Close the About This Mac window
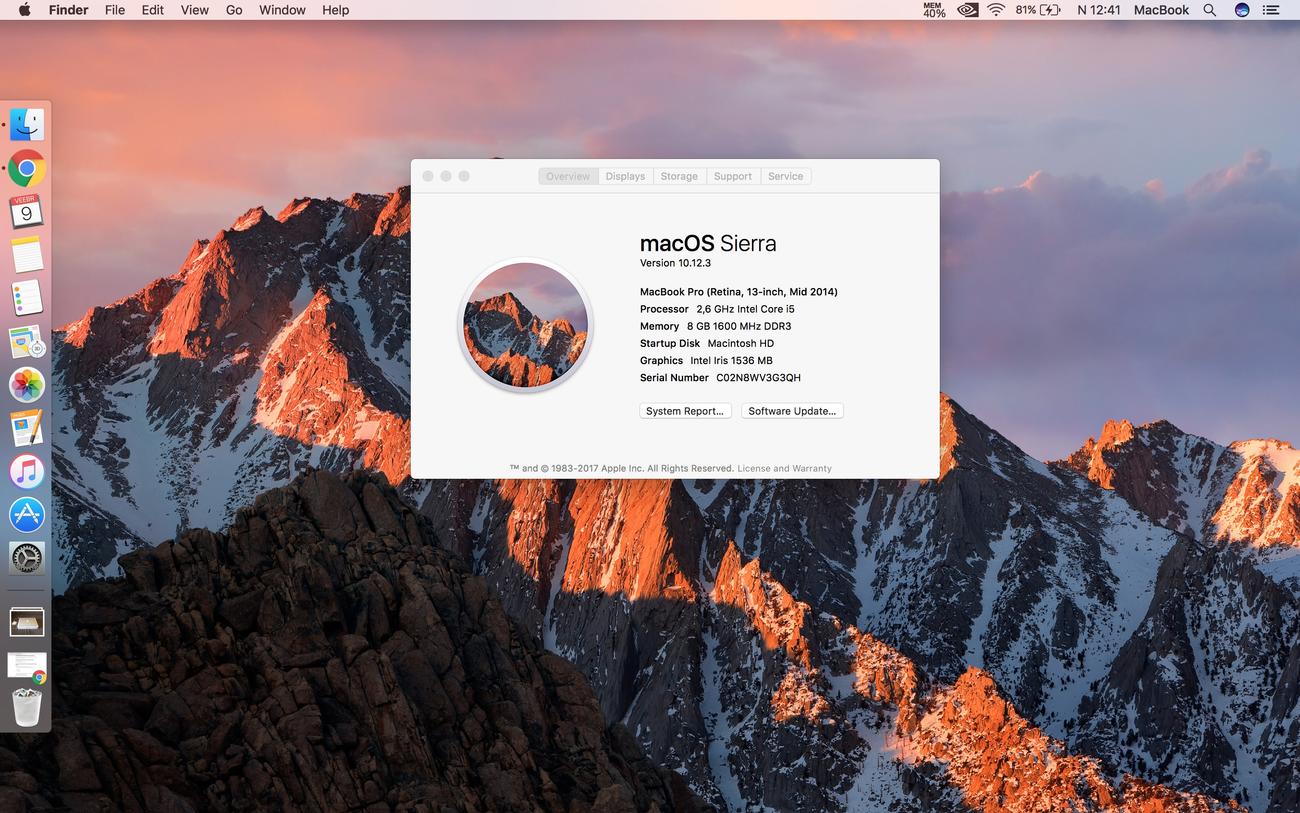 click(x=428, y=176)
